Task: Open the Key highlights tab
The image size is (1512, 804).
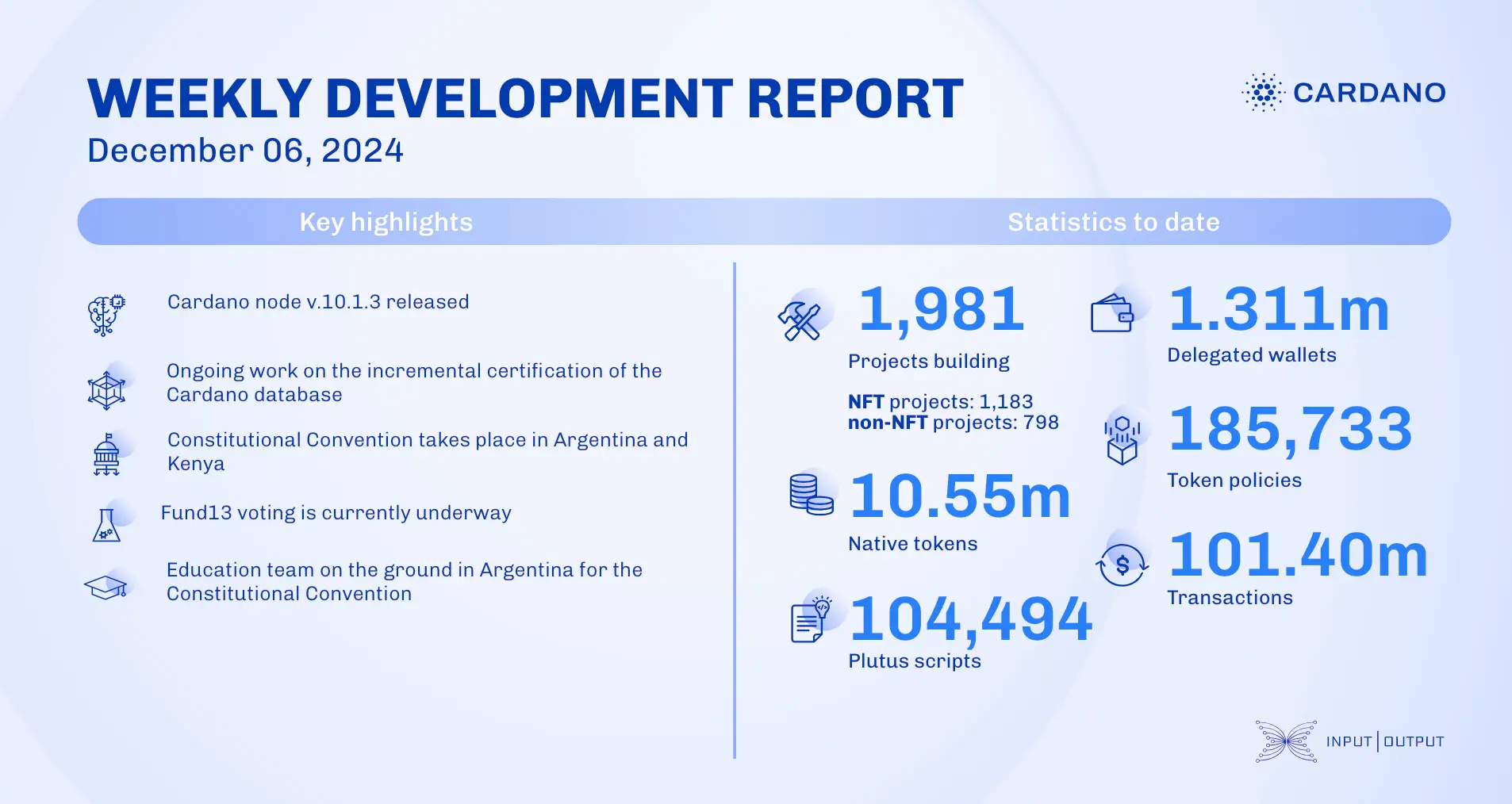Action: tap(385, 222)
